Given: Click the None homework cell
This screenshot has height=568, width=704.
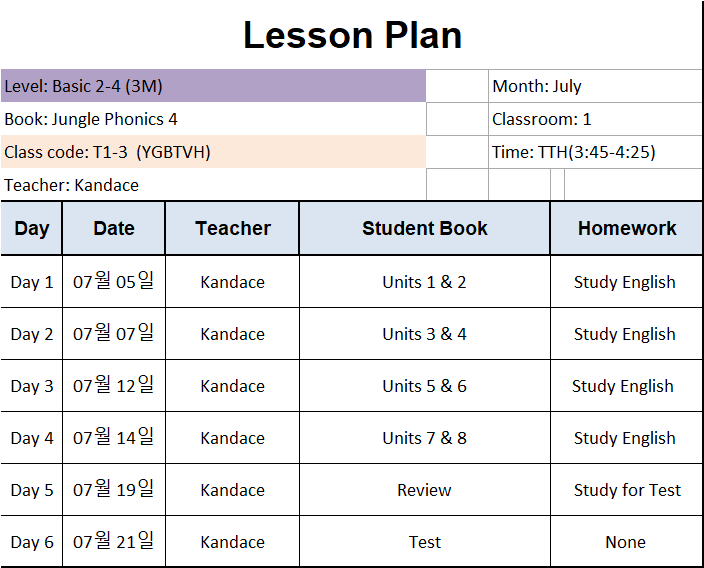Looking at the screenshot, I should (627, 542).
